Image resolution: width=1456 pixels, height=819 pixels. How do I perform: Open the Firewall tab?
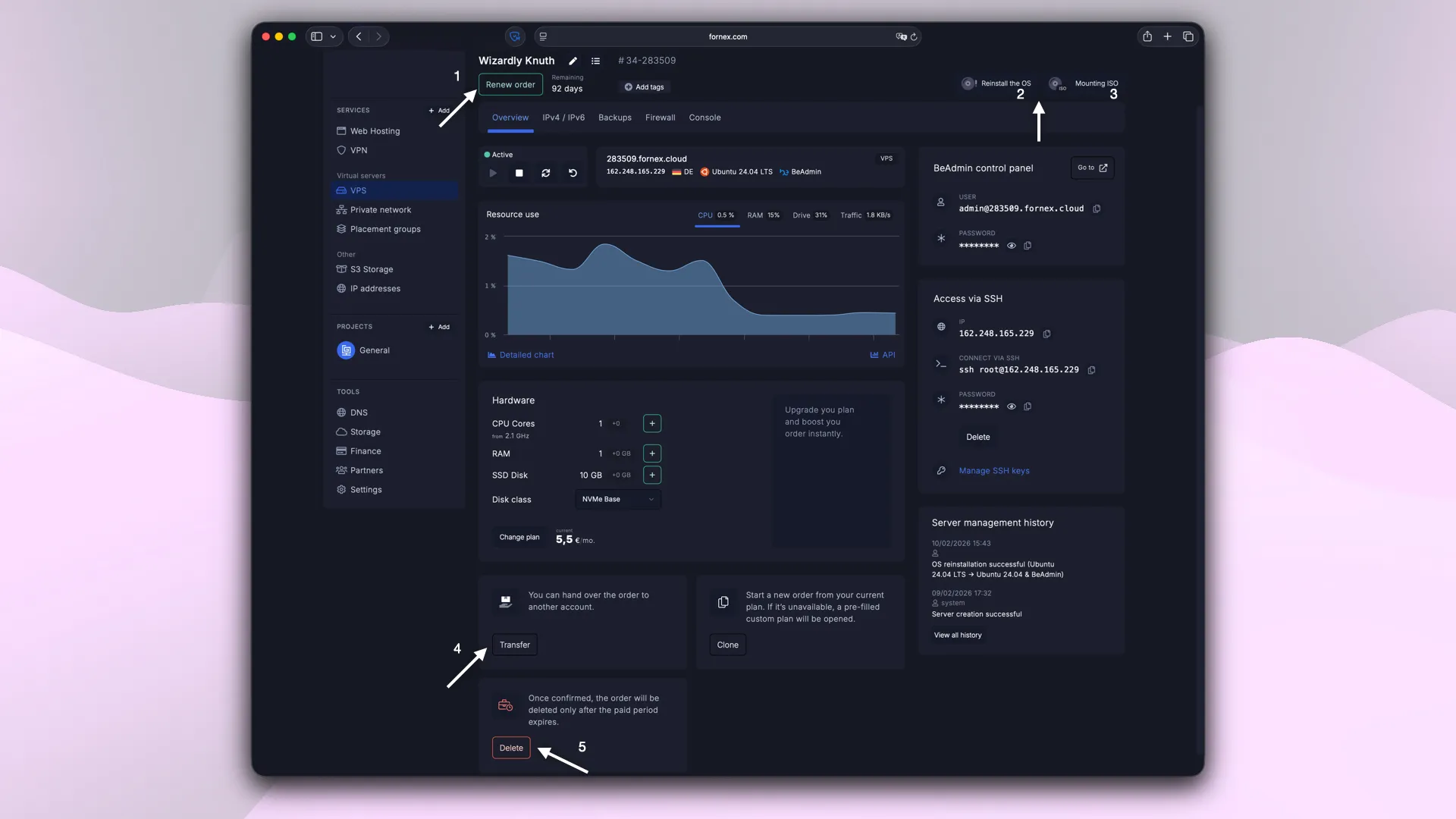(x=660, y=118)
